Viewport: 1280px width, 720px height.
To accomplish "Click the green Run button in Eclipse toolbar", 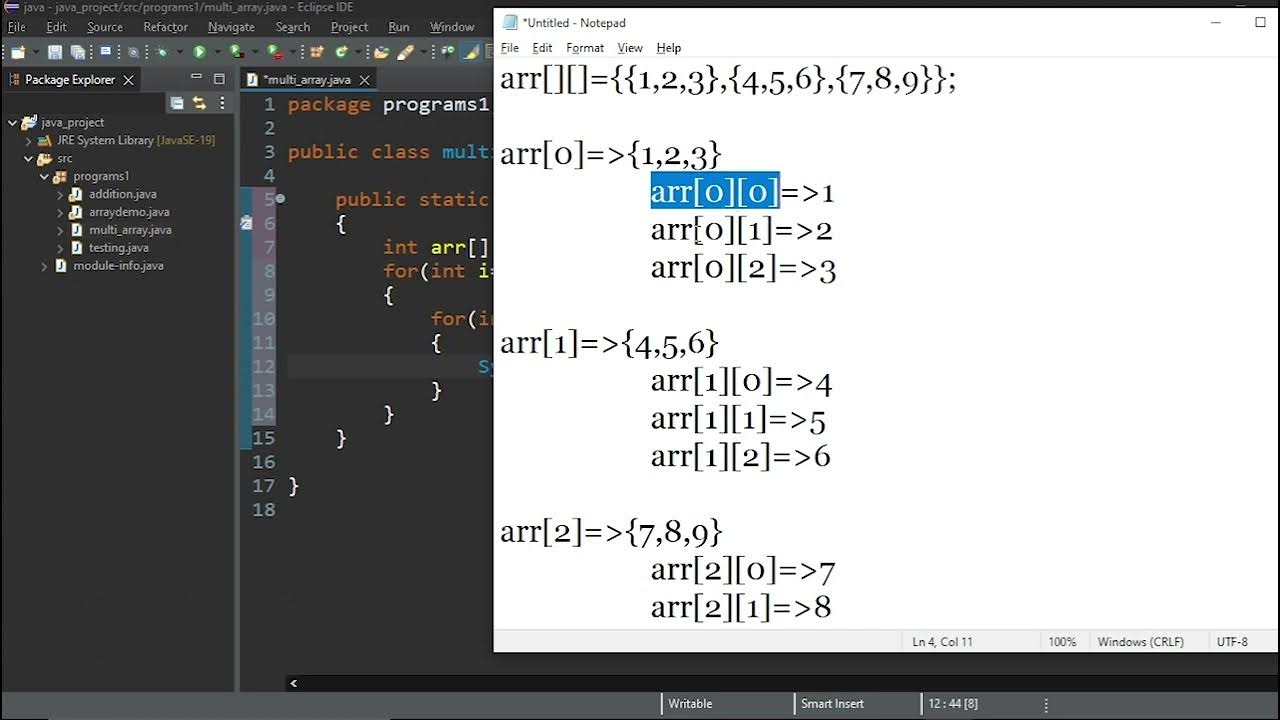I will click(x=199, y=52).
